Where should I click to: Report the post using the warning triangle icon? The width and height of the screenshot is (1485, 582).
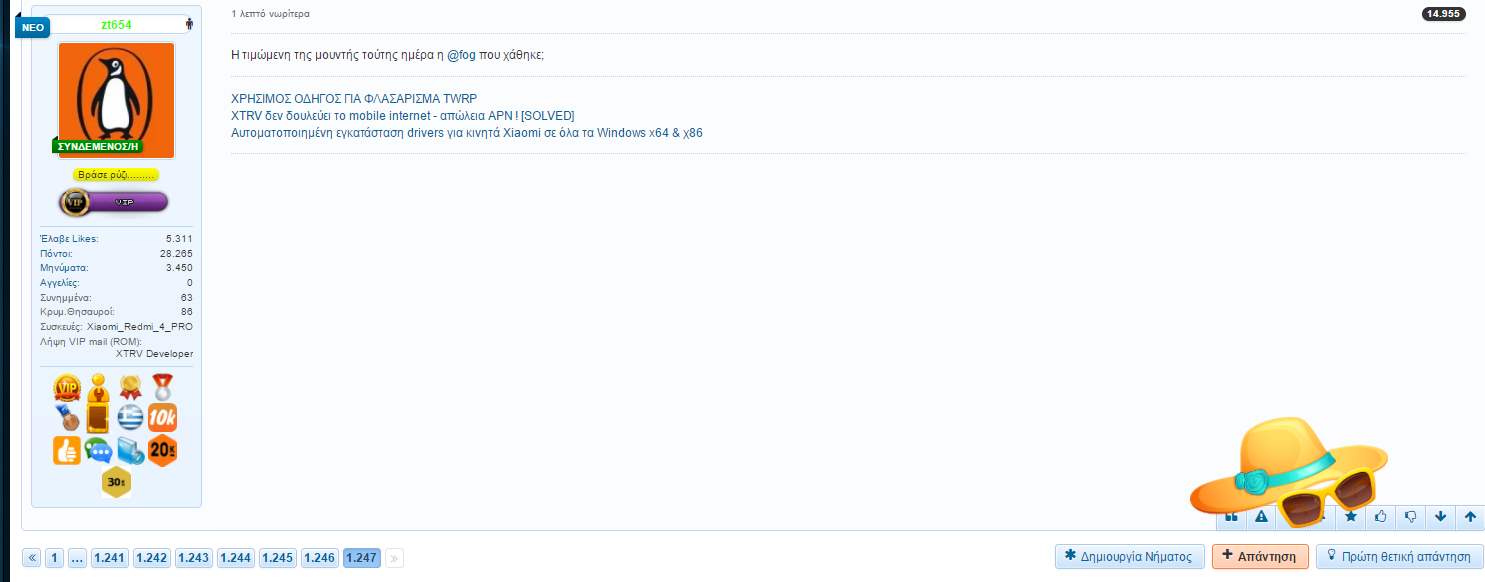click(1261, 516)
